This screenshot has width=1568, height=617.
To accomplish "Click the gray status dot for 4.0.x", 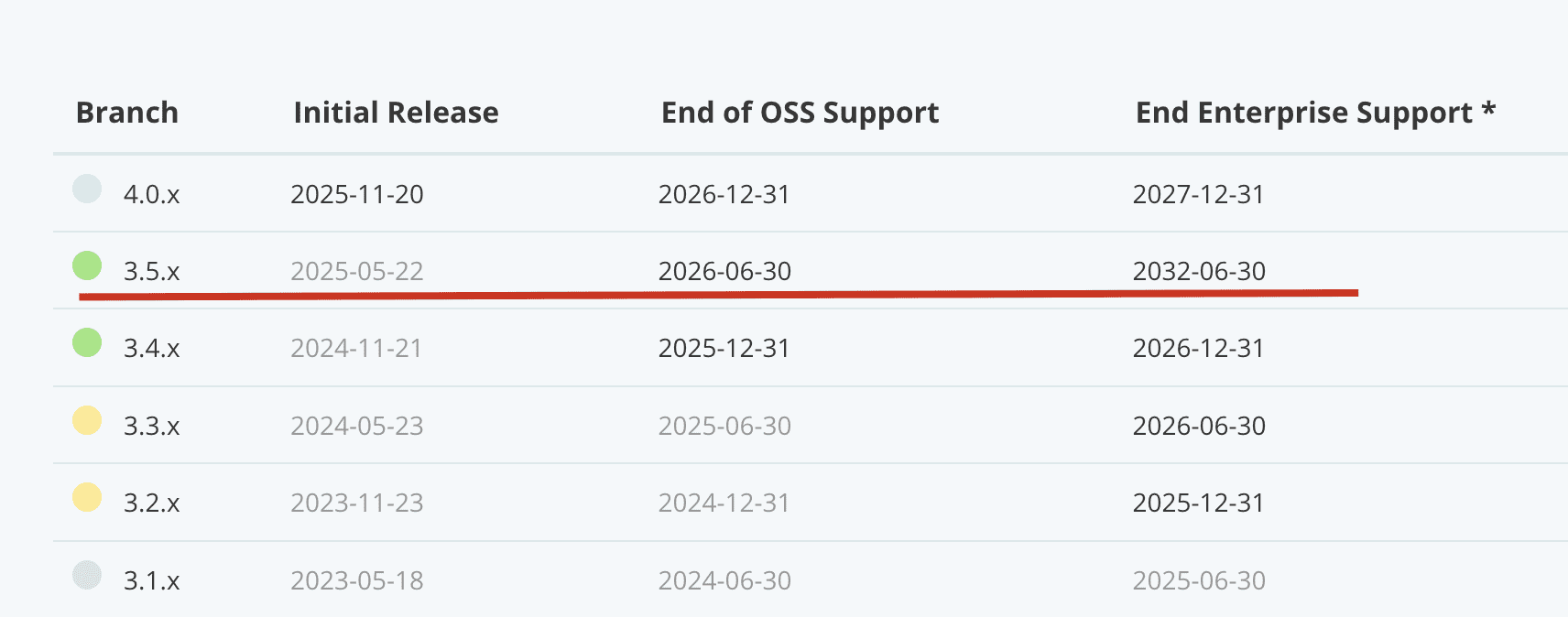I will 87,189.
